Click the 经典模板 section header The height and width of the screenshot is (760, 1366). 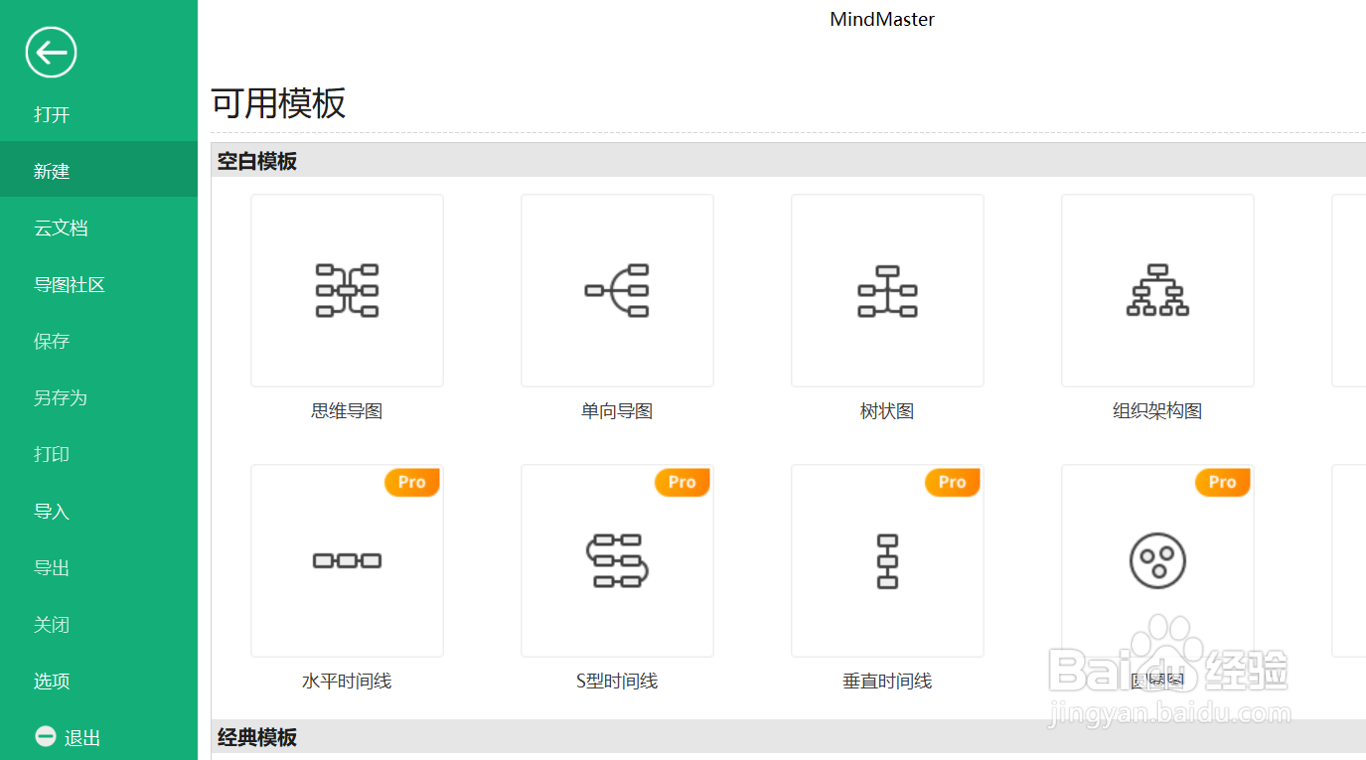[x=257, y=737]
